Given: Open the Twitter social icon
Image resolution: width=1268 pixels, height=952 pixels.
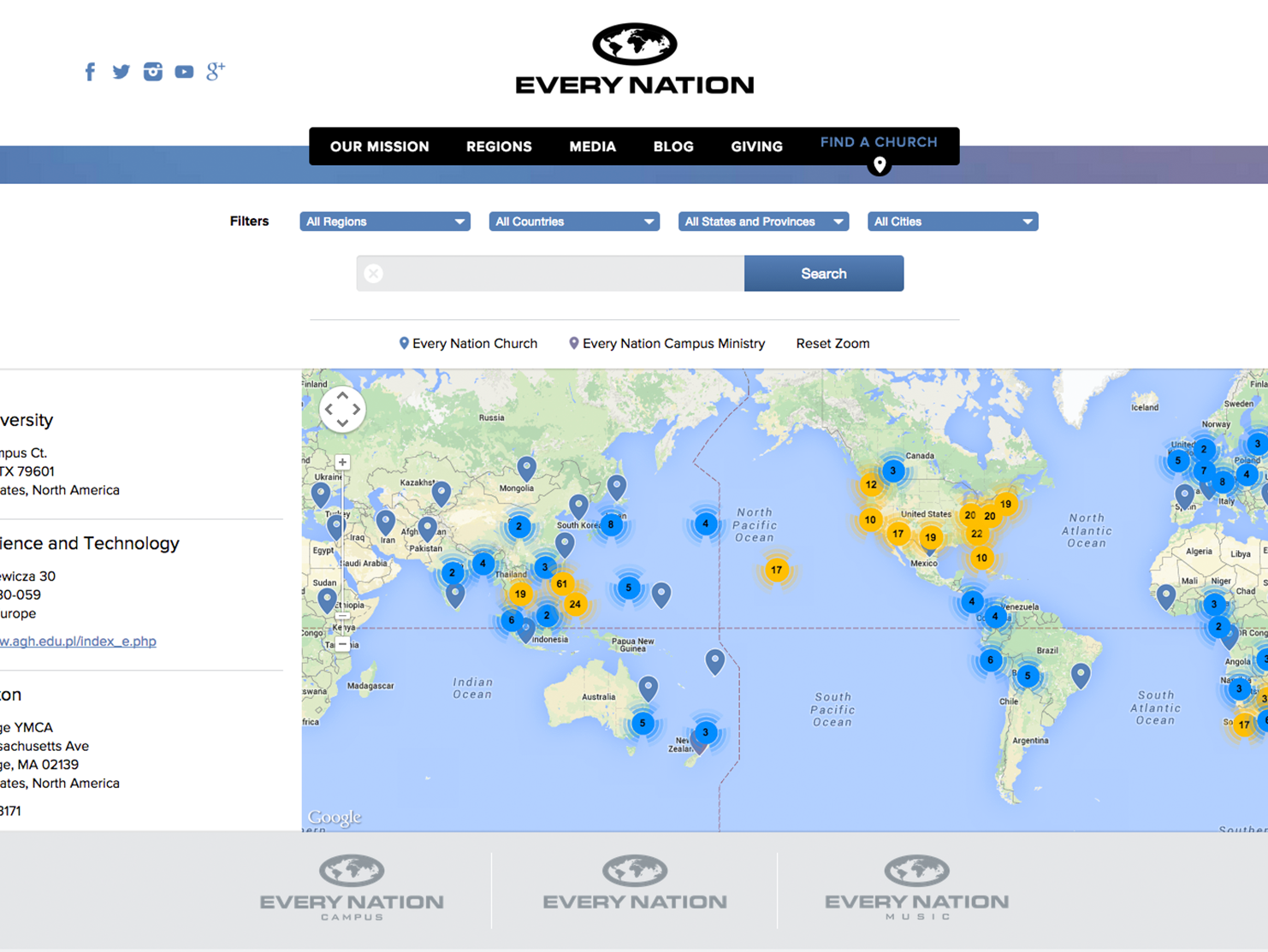Looking at the screenshot, I should [x=121, y=72].
